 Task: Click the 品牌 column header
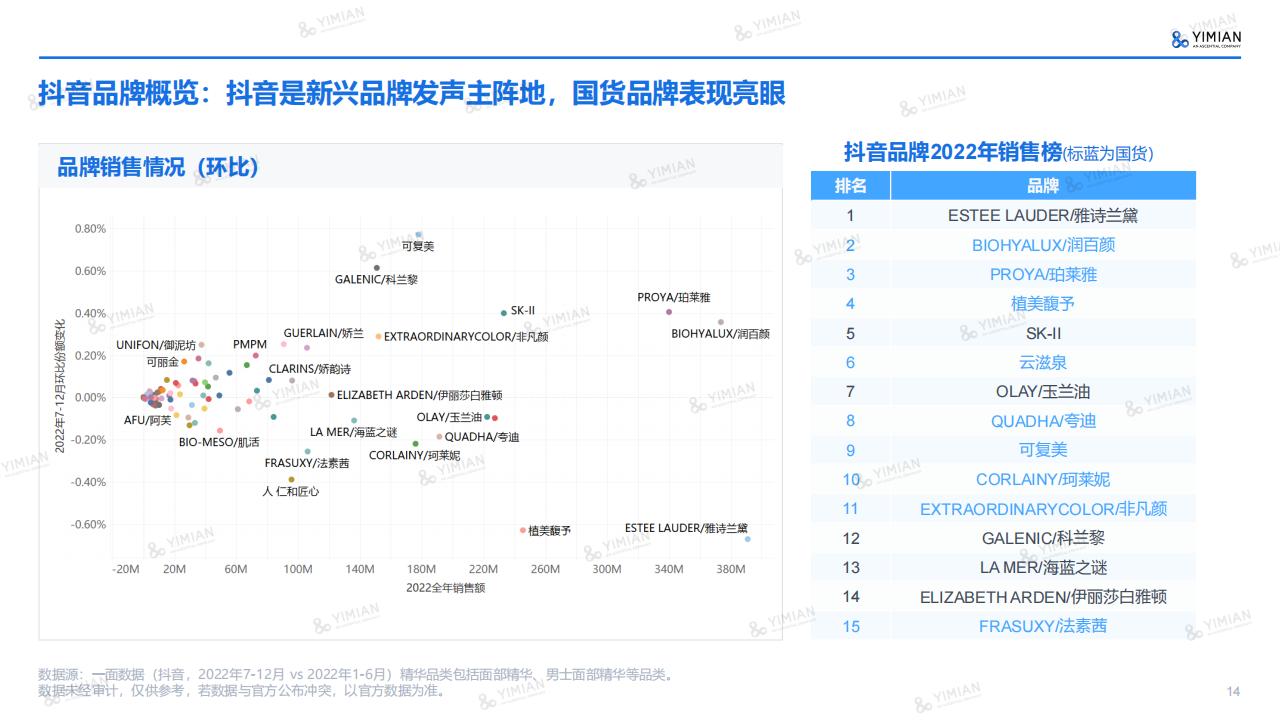[1043, 185]
